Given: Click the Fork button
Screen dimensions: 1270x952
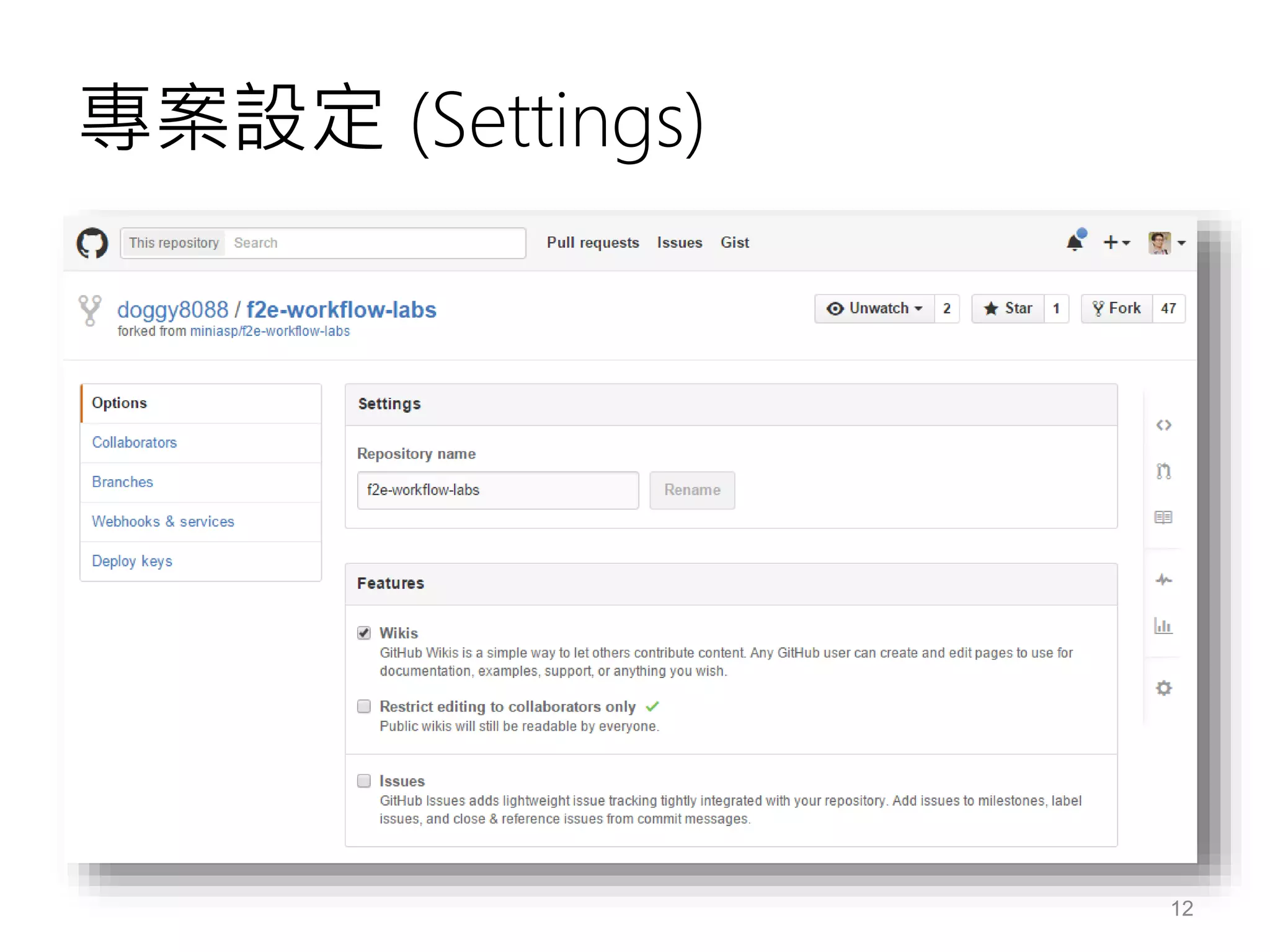Looking at the screenshot, I should (x=1116, y=309).
